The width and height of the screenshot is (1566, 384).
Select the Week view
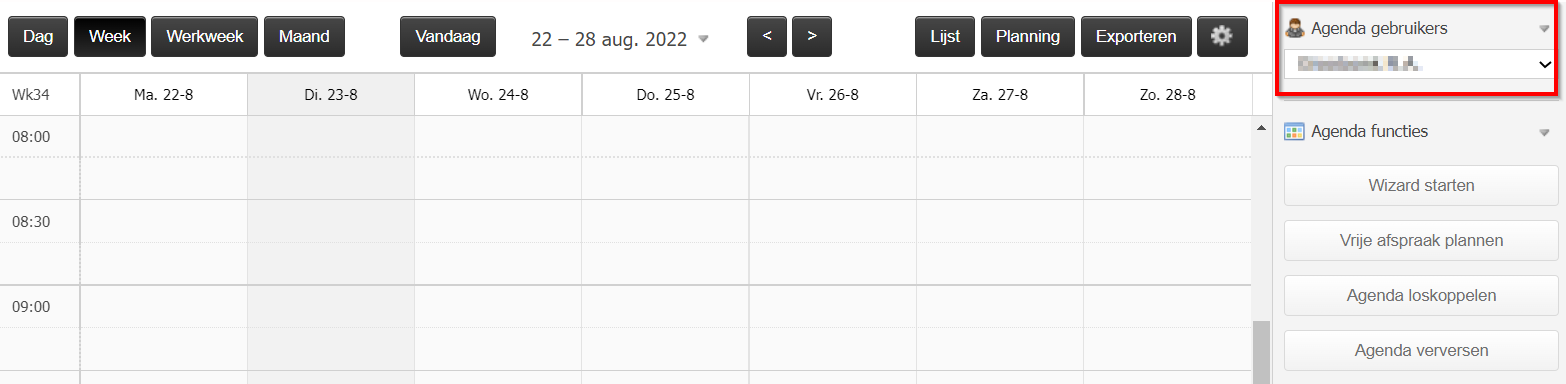pyautogui.click(x=110, y=36)
